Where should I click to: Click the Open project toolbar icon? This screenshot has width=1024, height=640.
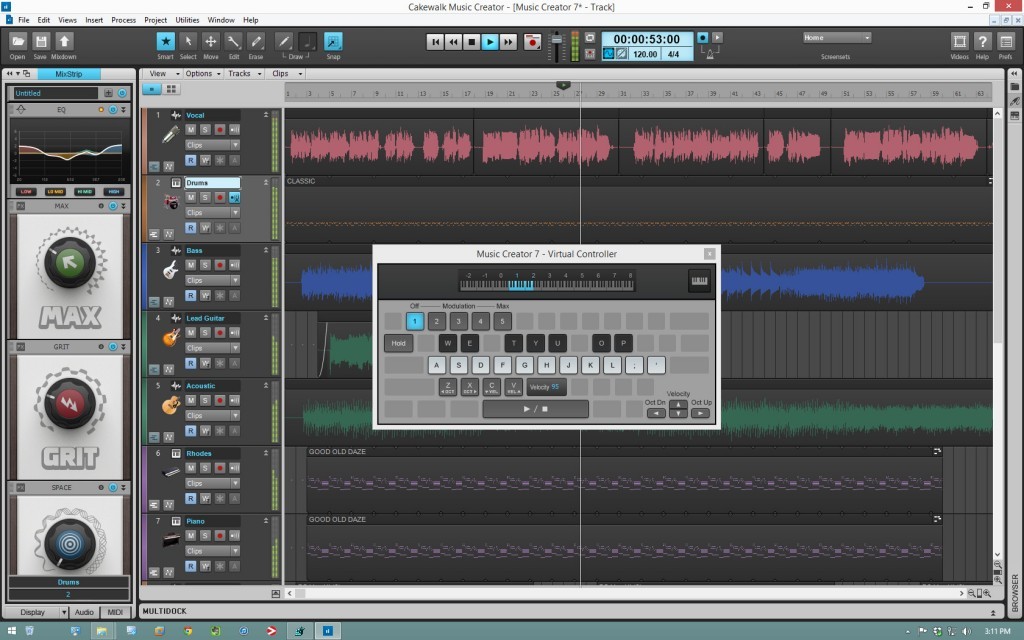coord(18,42)
